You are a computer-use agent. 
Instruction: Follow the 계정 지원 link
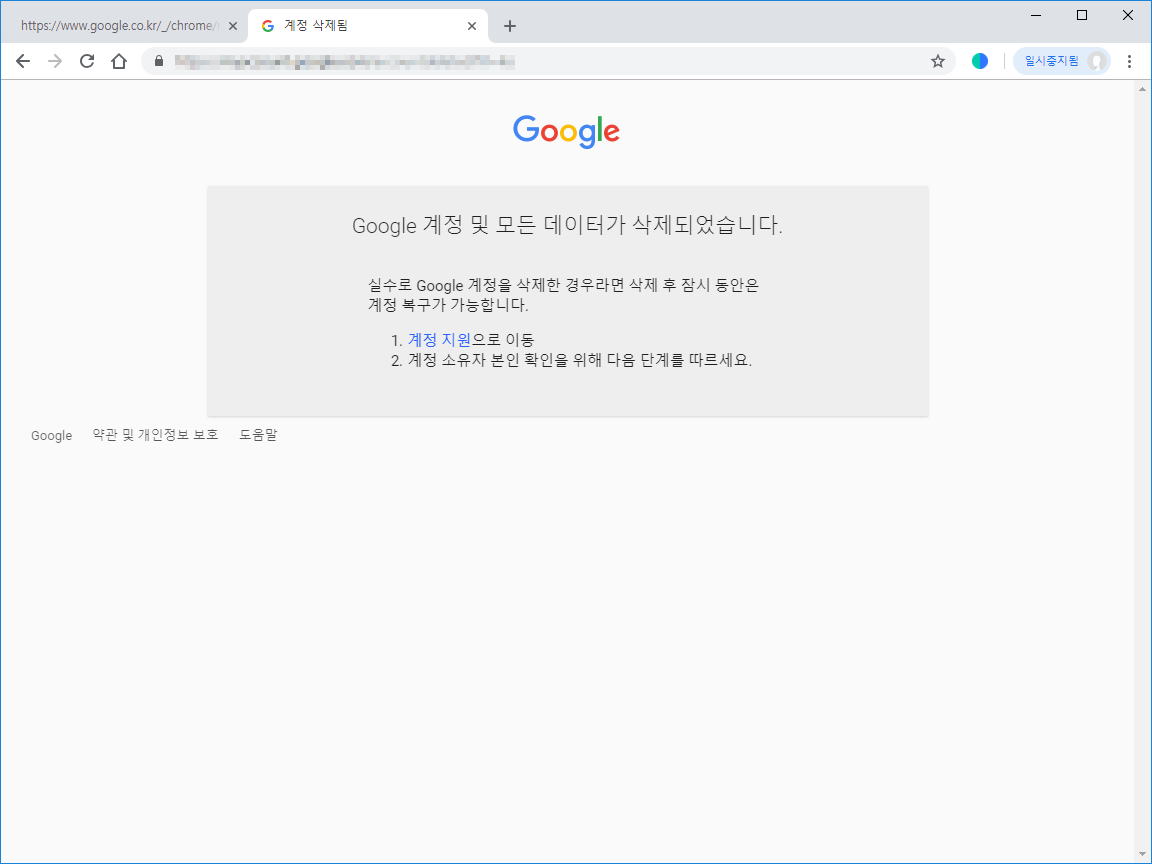439,339
